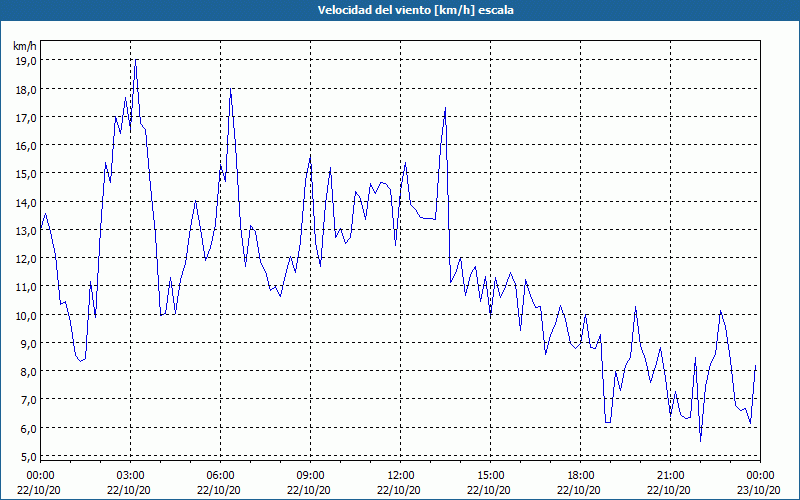
Task: Select the '10,0' y-axis value
Action: [x=27, y=315]
